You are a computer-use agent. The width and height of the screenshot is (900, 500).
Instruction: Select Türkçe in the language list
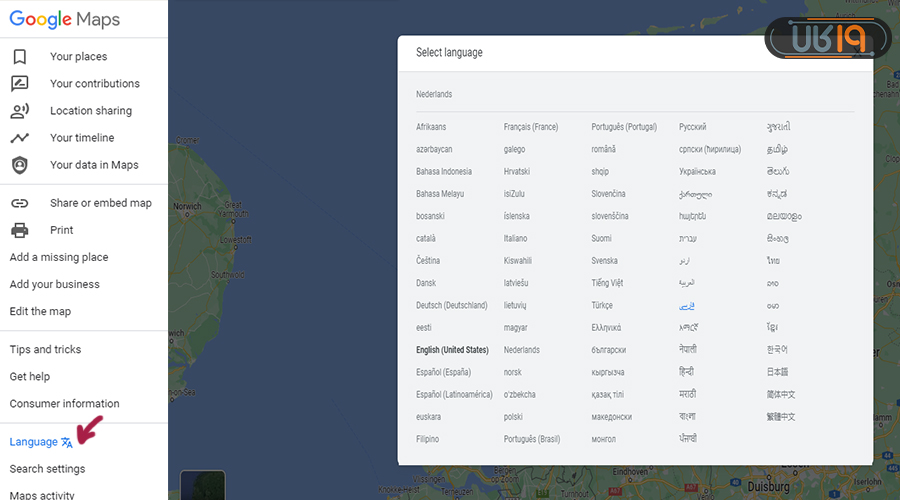(602, 305)
